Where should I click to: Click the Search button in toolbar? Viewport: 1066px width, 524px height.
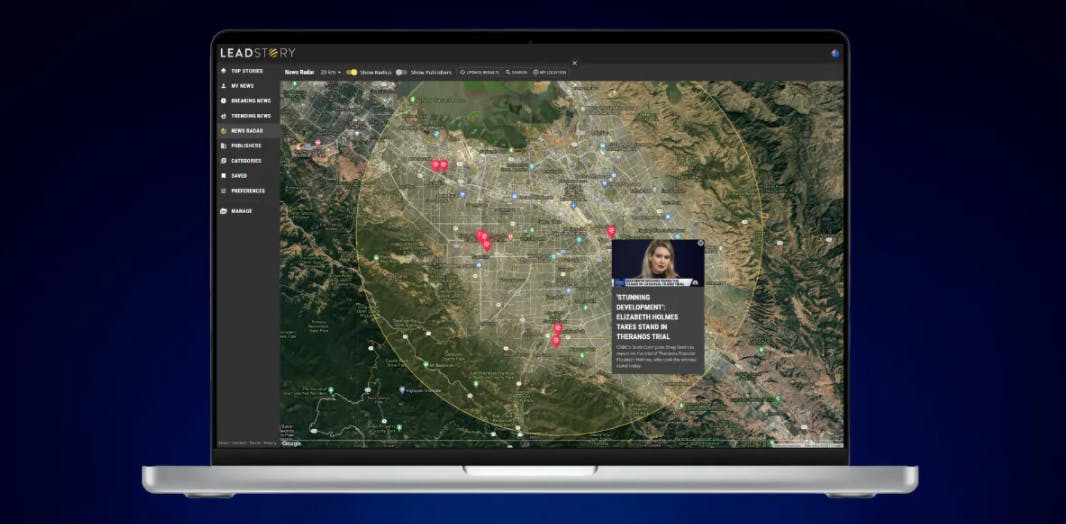(x=517, y=72)
